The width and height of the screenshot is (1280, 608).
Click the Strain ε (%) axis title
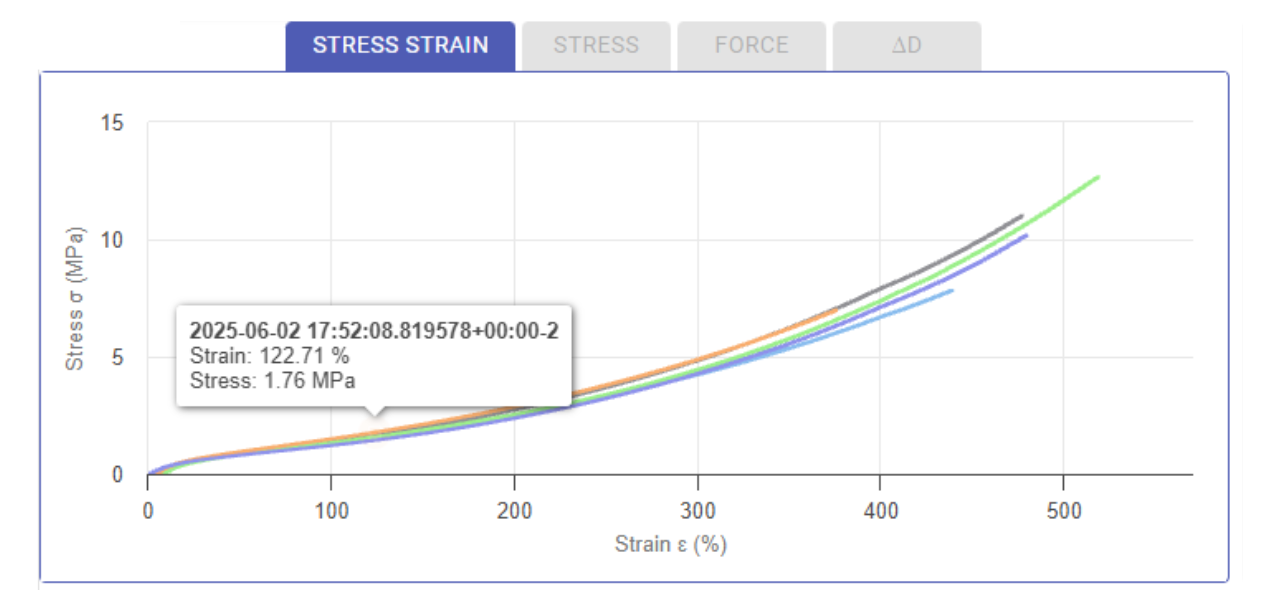tap(670, 545)
